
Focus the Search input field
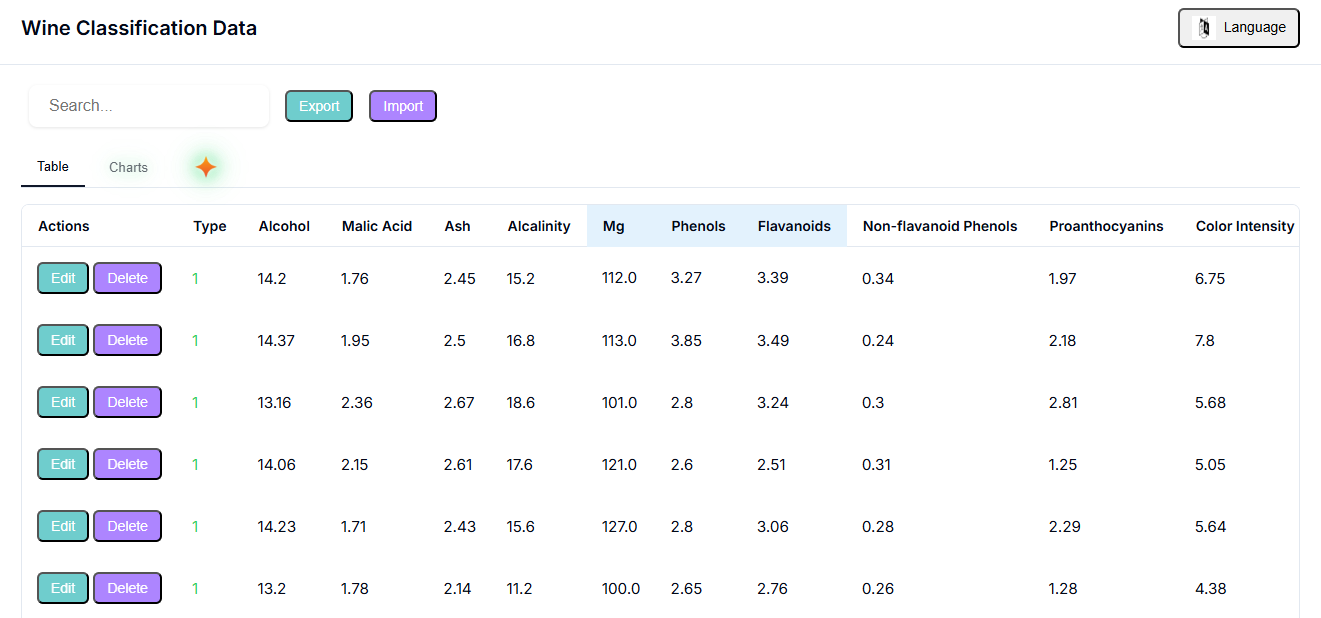[x=149, y=106]
